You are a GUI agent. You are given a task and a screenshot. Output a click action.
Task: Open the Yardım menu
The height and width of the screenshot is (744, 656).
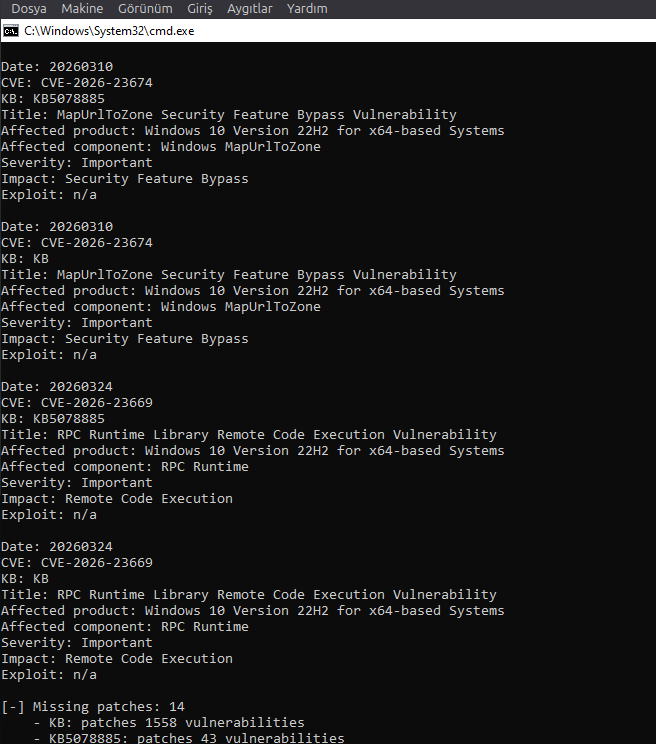(x=307, y=9)
